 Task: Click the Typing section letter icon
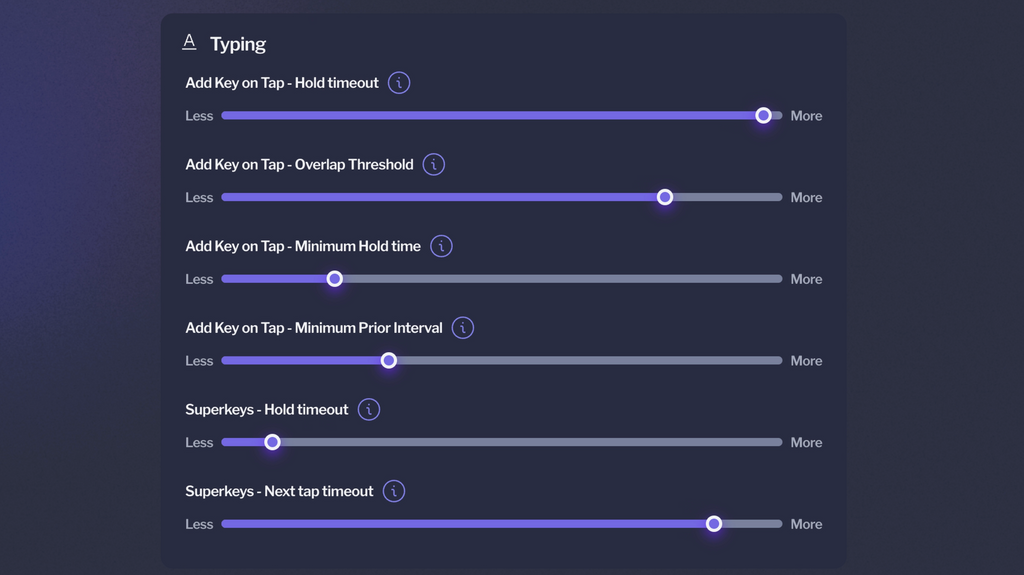pyautogui.click(x=189, y=42)
